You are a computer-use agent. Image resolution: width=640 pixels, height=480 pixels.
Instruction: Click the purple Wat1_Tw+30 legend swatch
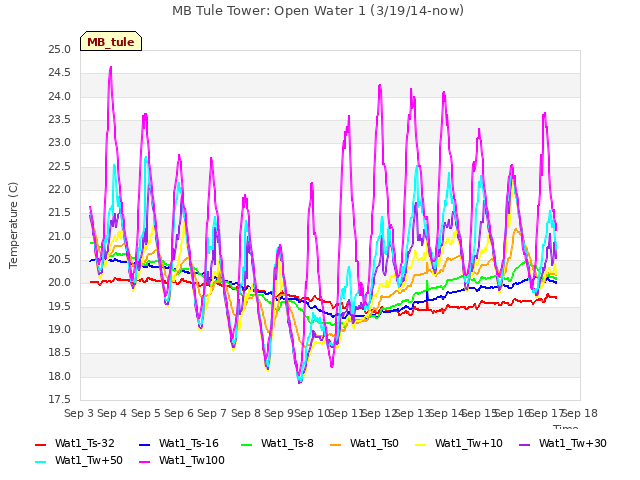click(x=524, y=444)
